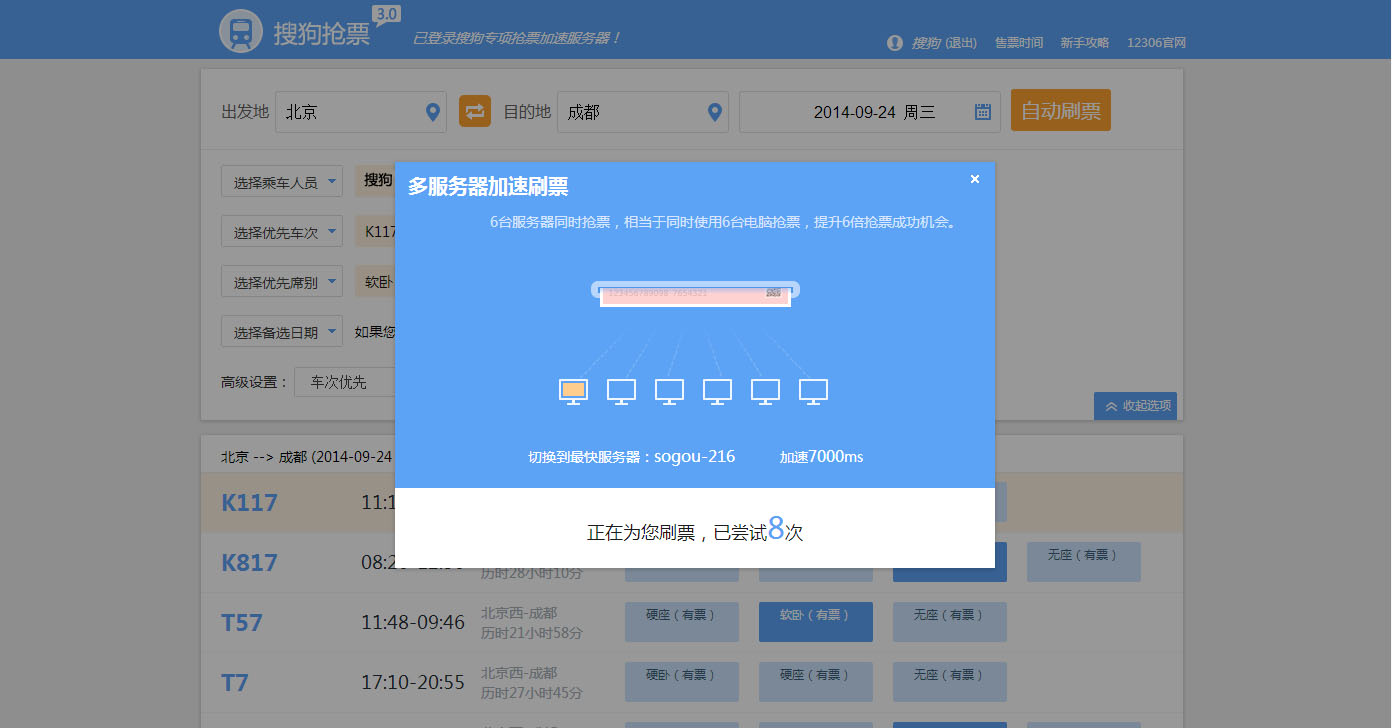This screenshot has height=728, width=1392.
Task: Click the 搜狗 passenger tag
Action: pos(376,181)
